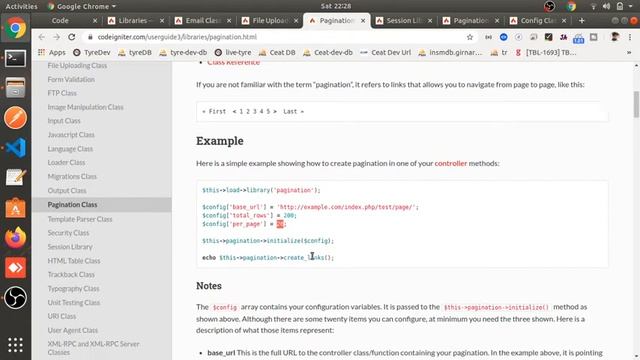Viewport: 640px width, 360px height.
Task: Open Image Manipulation Class in sidebar
Action: 85,107
